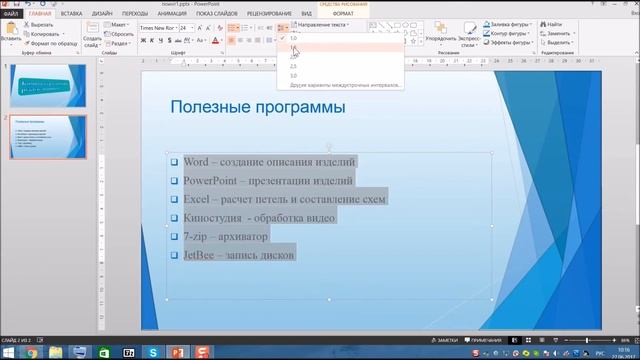The height and width of the screenshot is (360, 640).
Task: Click Shape Effects (Эффекты фигуры)
Action: coord(509,42)
